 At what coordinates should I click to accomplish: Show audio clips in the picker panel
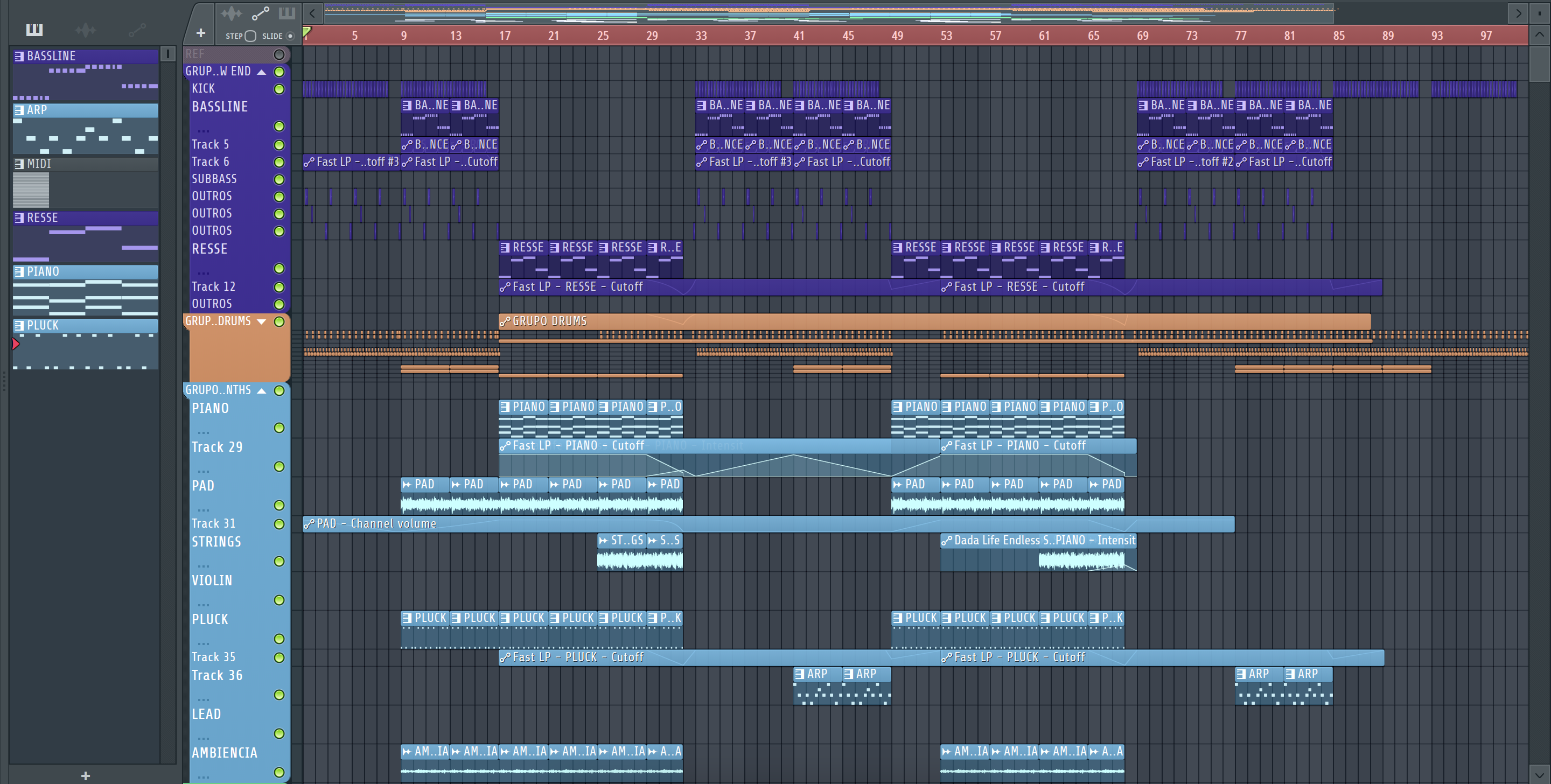[86, 30]
